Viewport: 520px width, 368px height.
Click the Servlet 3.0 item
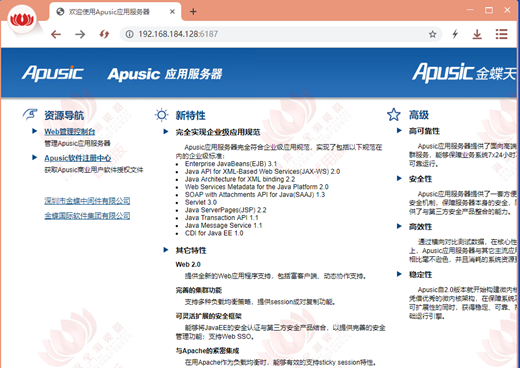click(201, 202)
